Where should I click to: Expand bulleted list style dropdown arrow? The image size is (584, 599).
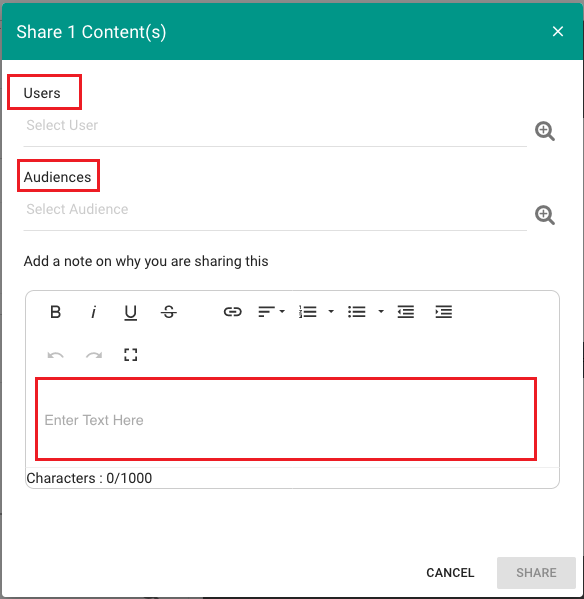coord(381,312)
